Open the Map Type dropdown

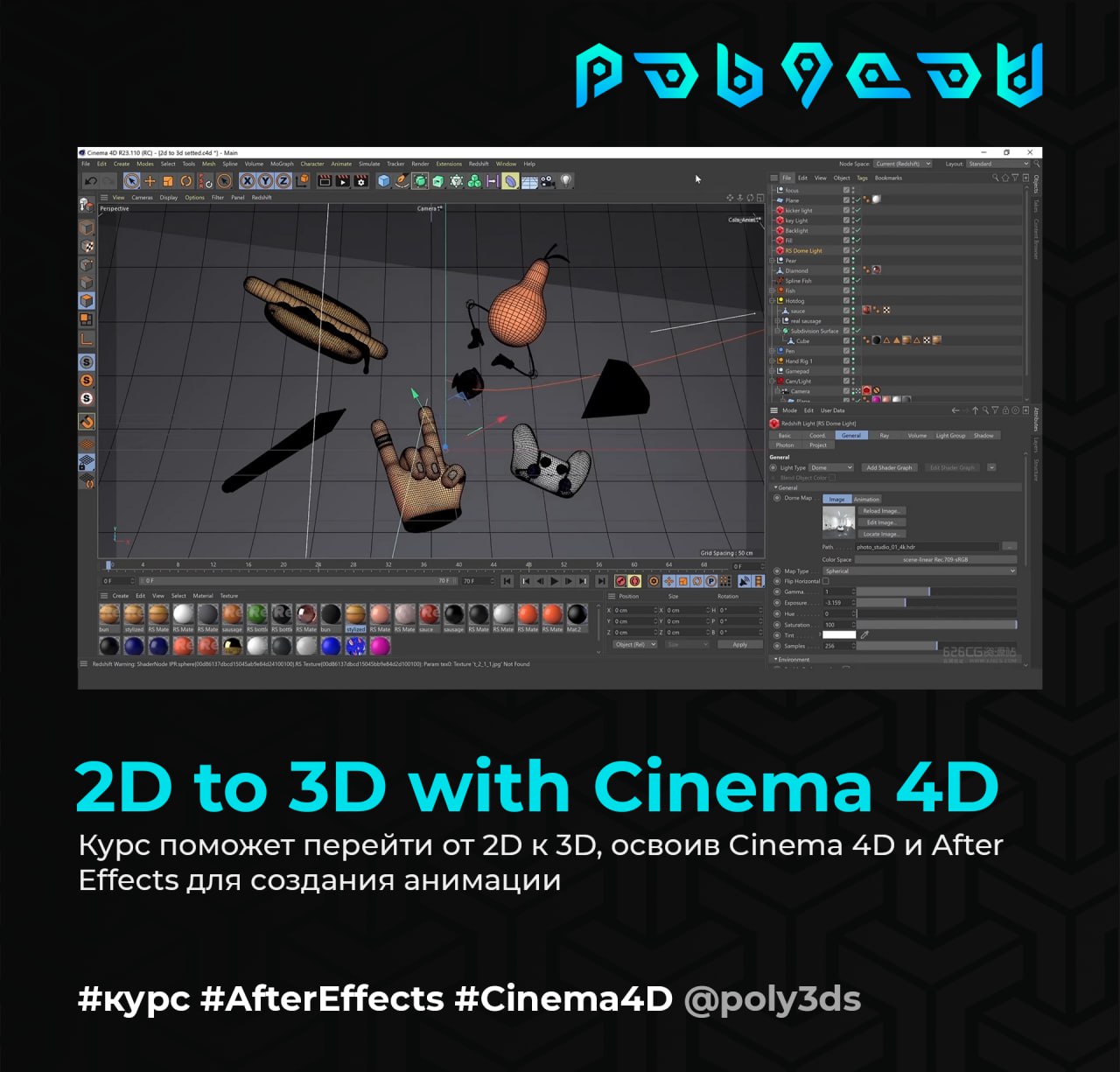[920, 571]
